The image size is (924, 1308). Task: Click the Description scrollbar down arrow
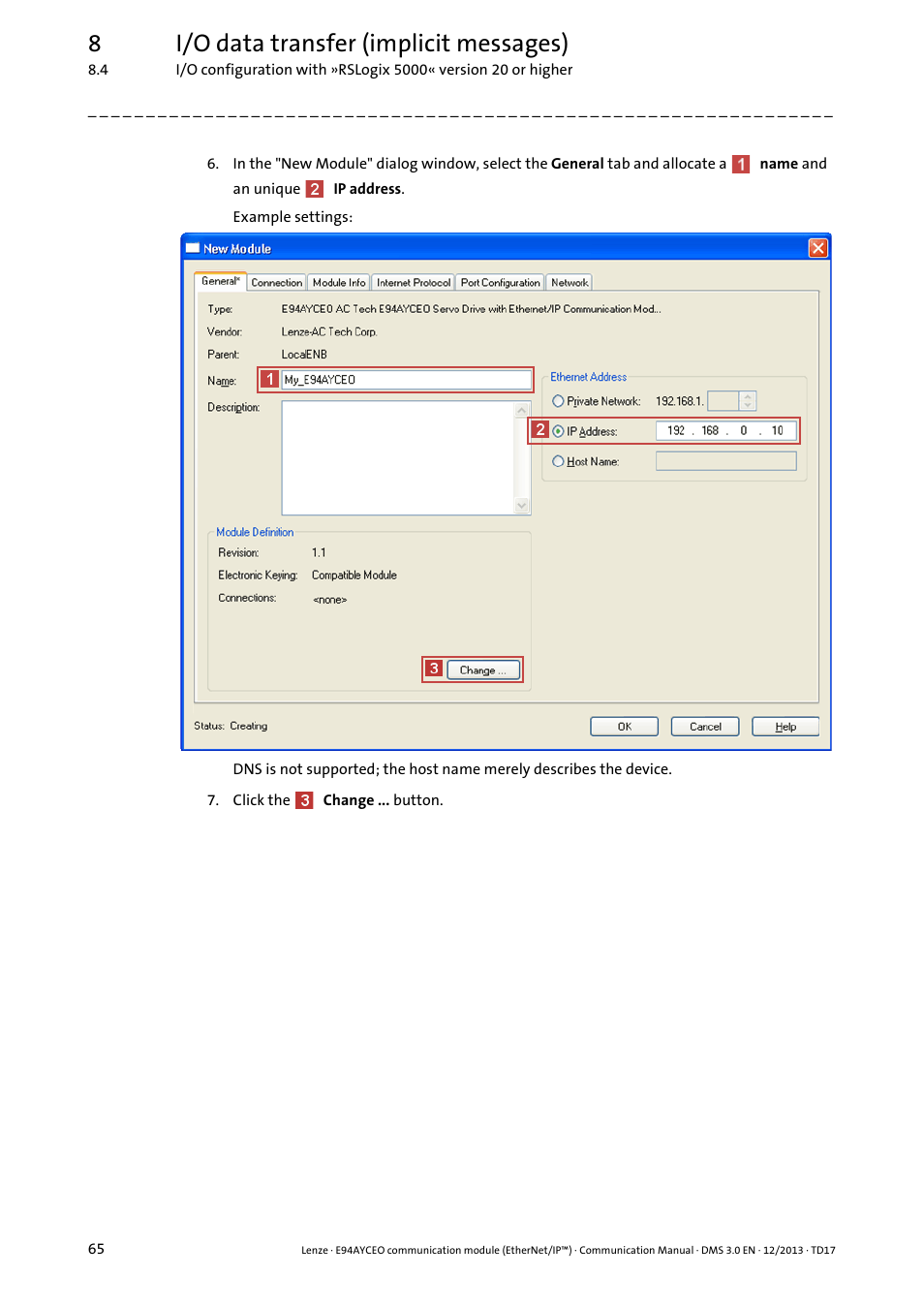click(x=522, y=506)
